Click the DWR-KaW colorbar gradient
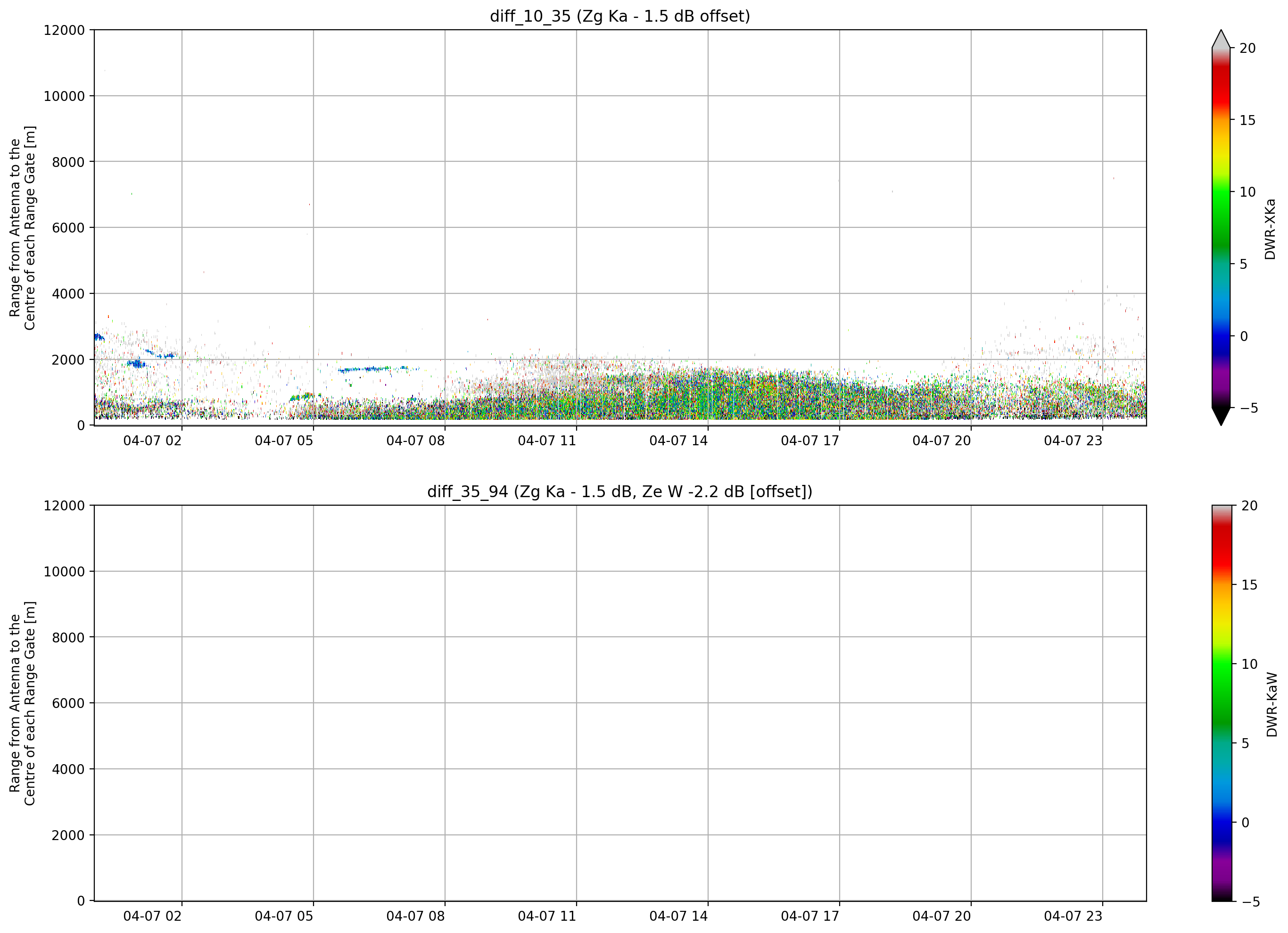 [1222, 703]
